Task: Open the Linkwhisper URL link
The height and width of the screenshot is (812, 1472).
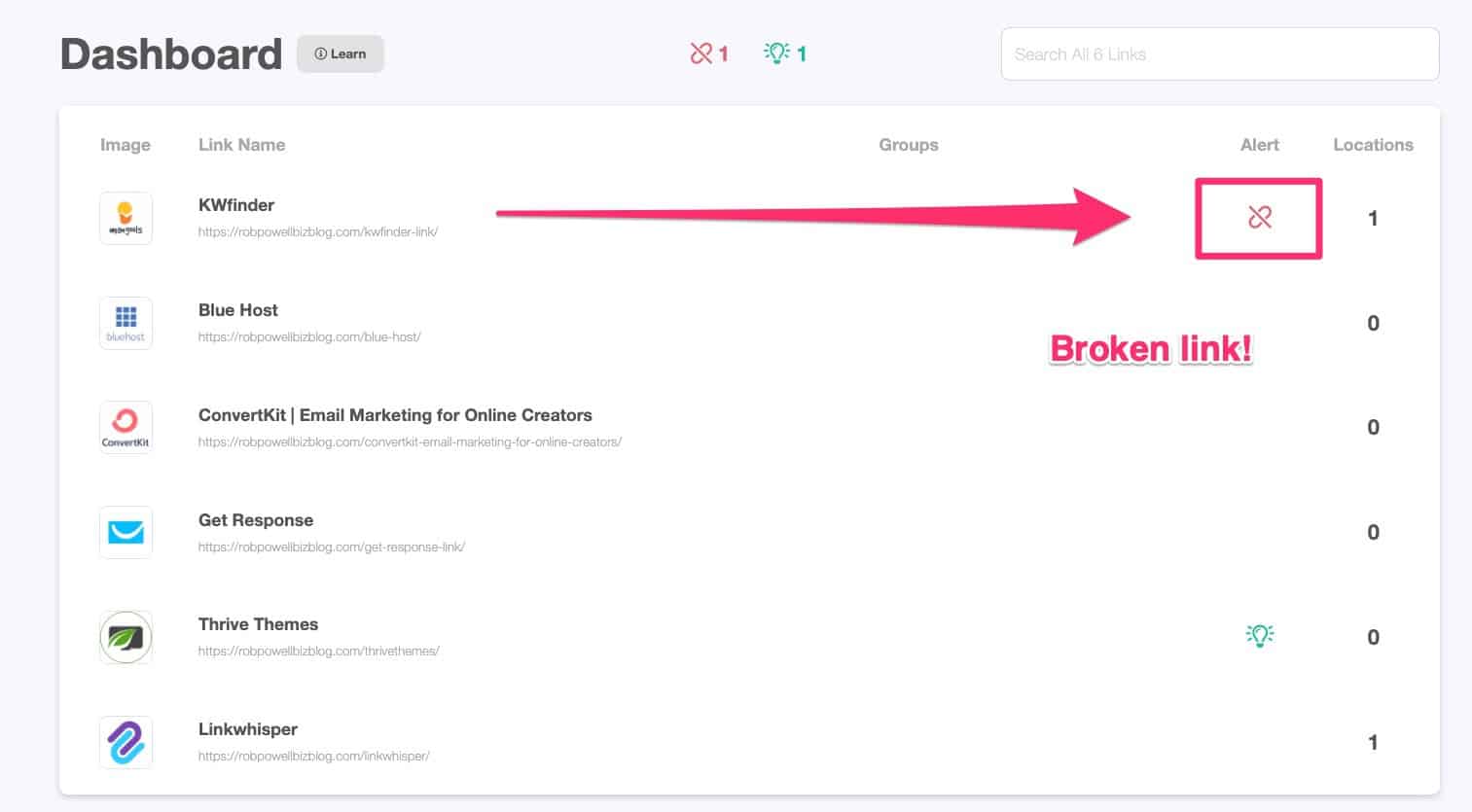Action: [313, 756]
